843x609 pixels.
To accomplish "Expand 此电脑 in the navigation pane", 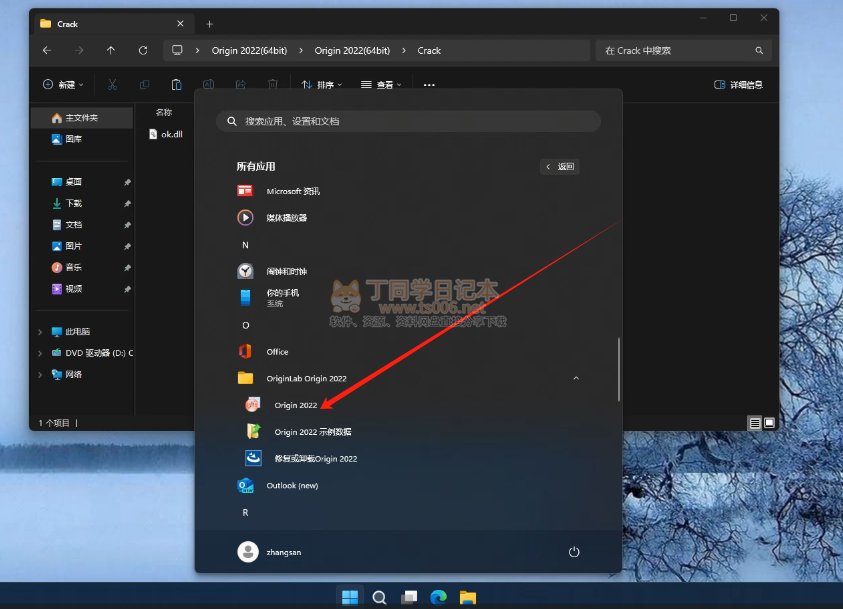I will coord(40,332).
